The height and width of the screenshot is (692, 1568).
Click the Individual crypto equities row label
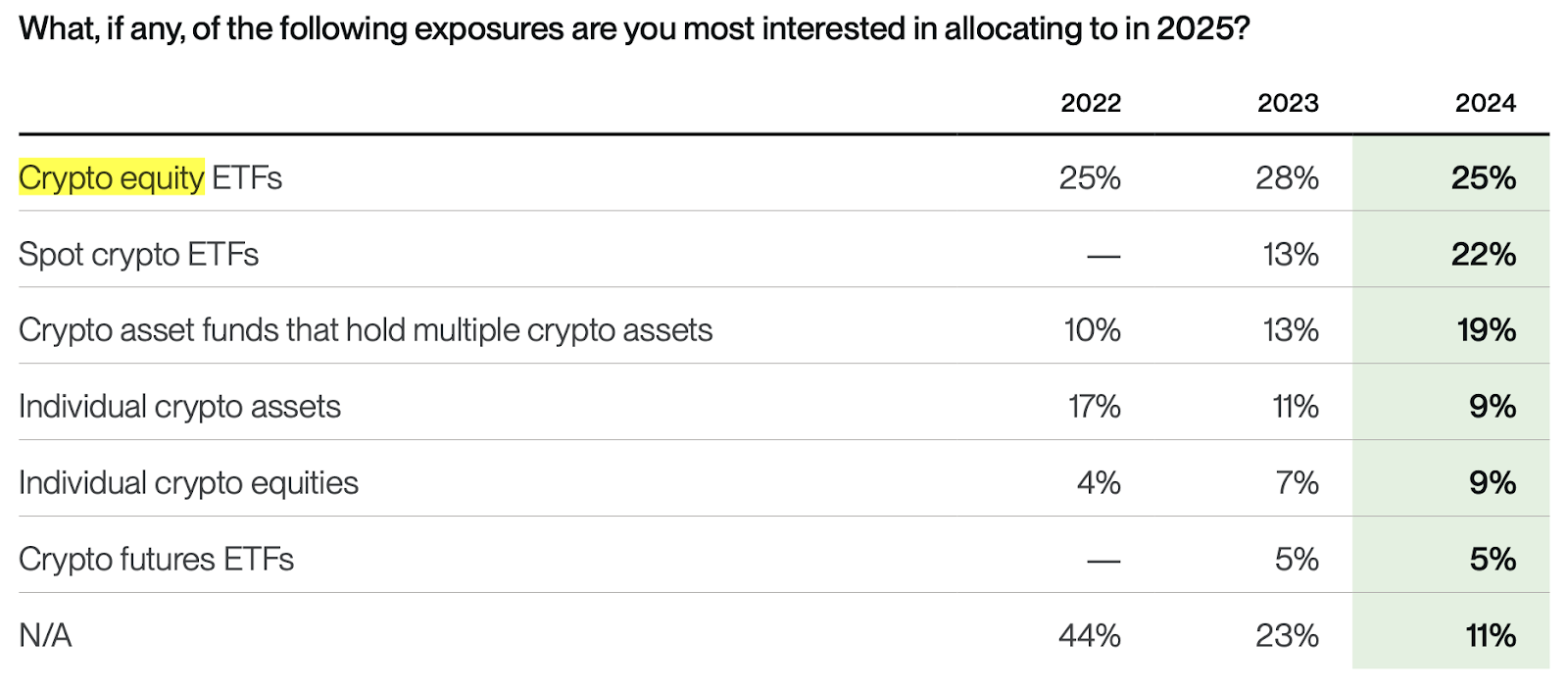point(188,483)
